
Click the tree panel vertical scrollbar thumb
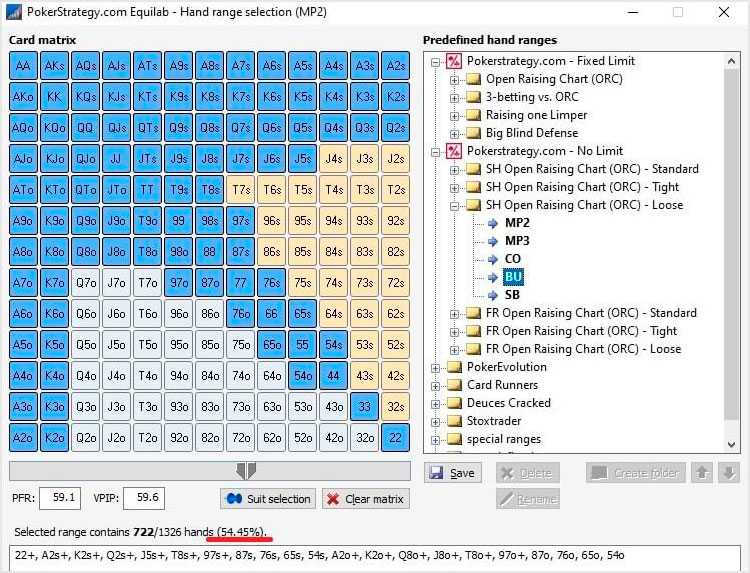tap(731, 244)
